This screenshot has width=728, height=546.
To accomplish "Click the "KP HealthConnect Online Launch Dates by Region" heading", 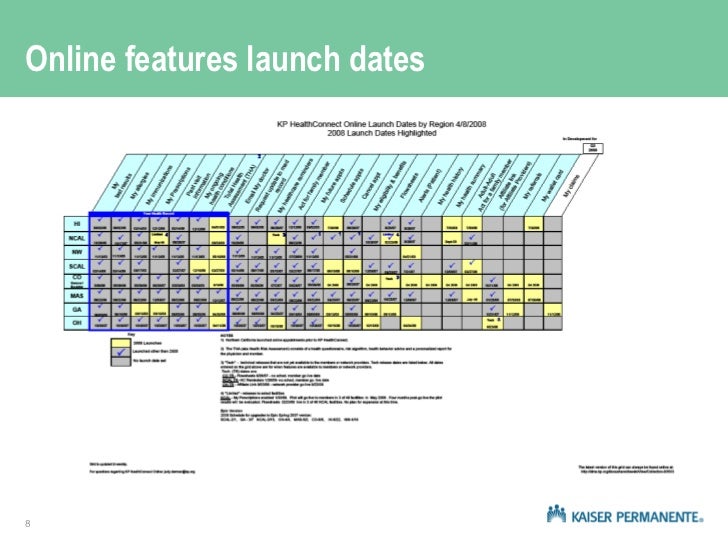I will [x=381, y=124].
